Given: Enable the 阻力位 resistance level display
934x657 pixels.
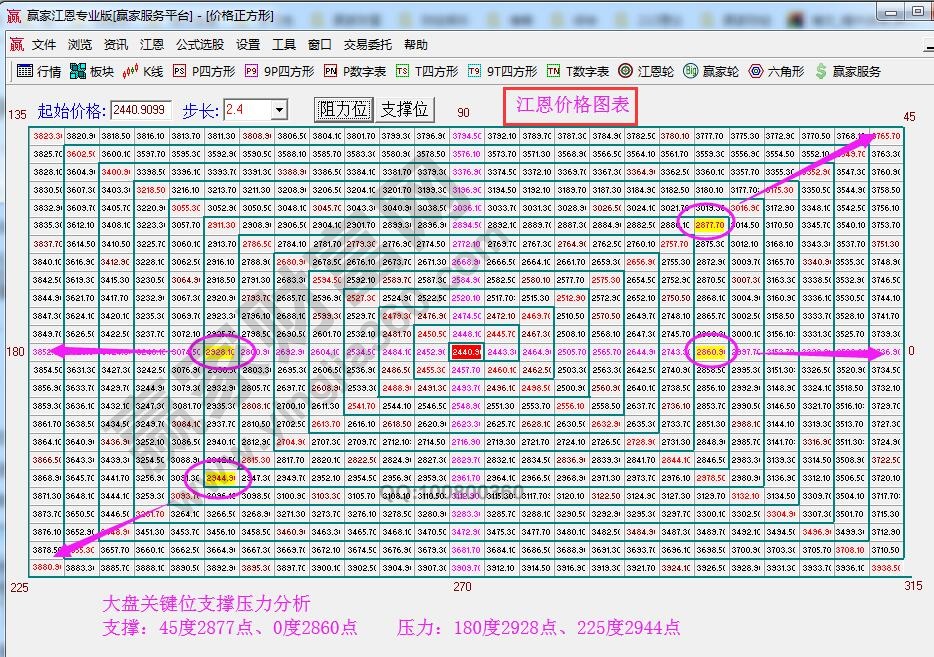Looking at the screenshot, I should point(342,108).
